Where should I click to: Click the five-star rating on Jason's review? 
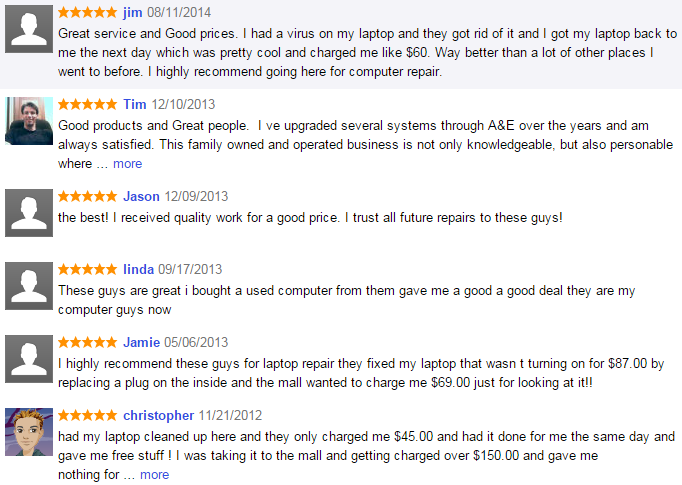87,197
